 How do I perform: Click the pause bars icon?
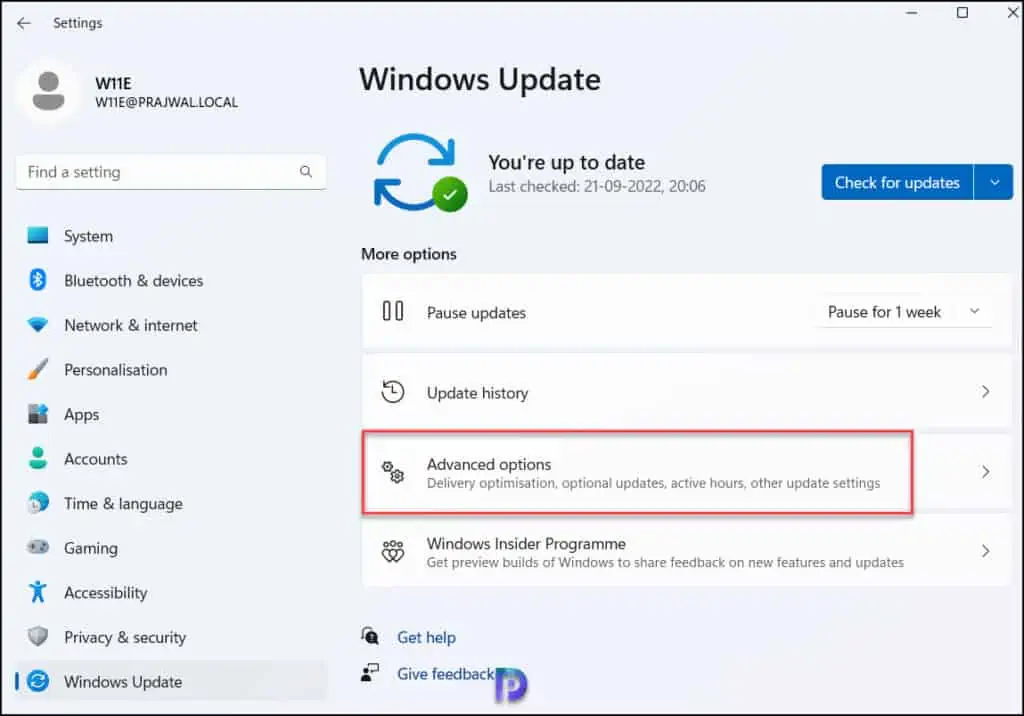(392, 311)
